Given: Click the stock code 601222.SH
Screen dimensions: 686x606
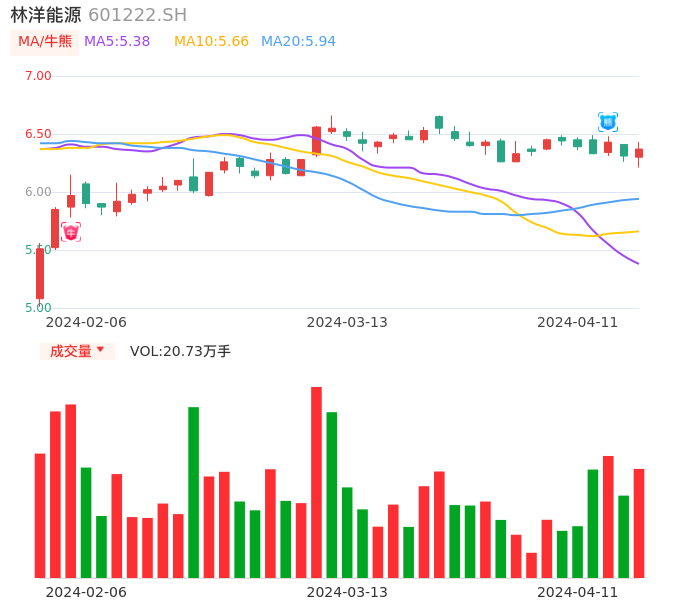Looking at the screenshot, I should coord(138,15).
